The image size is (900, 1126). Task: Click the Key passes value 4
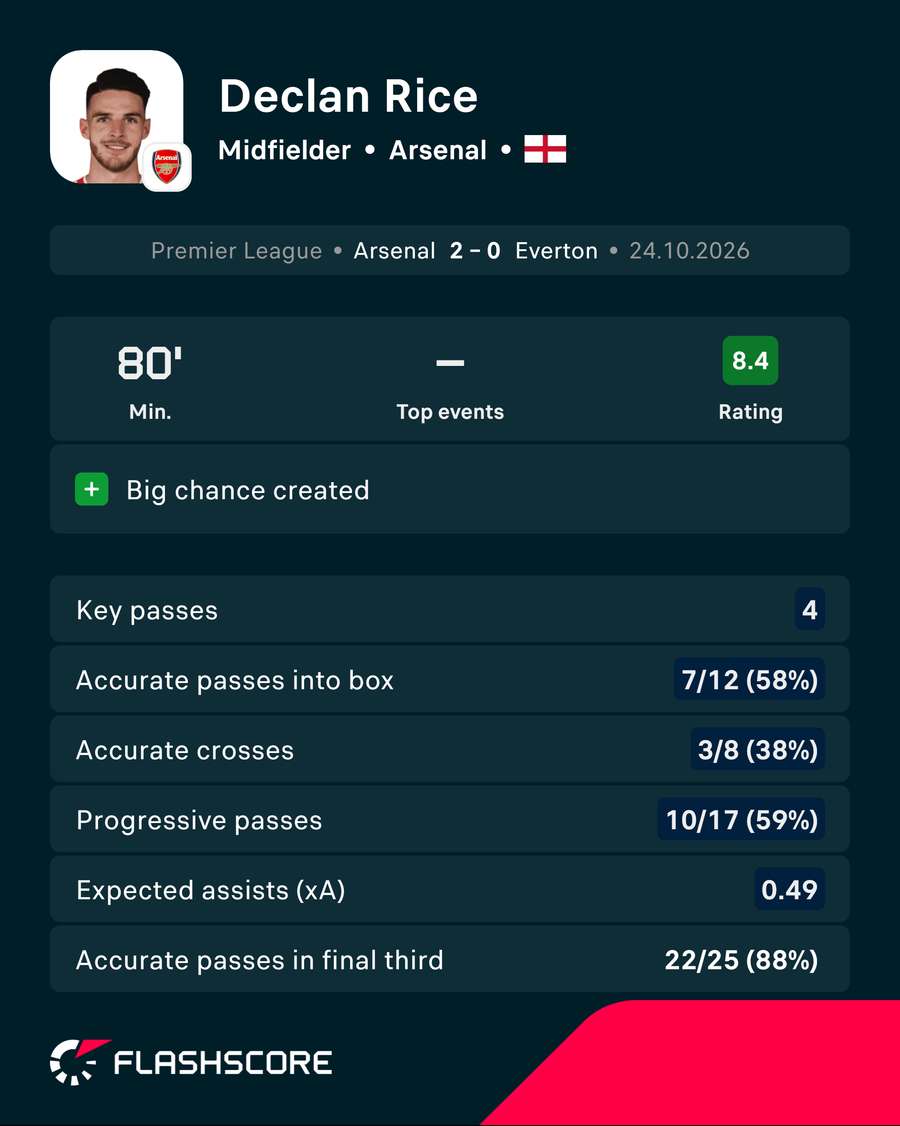809,610
